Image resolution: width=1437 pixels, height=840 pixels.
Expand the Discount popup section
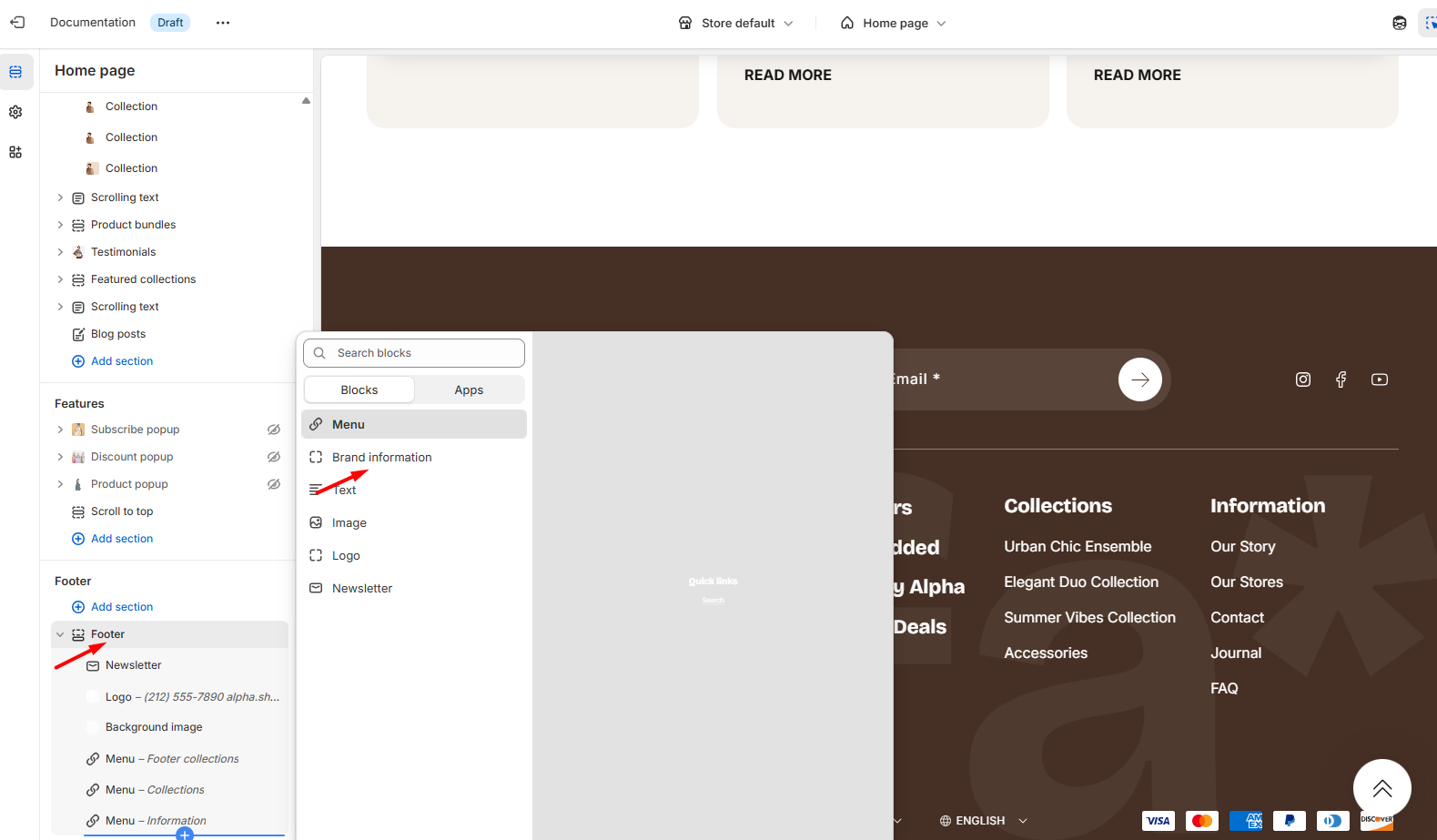click(60, 457)
